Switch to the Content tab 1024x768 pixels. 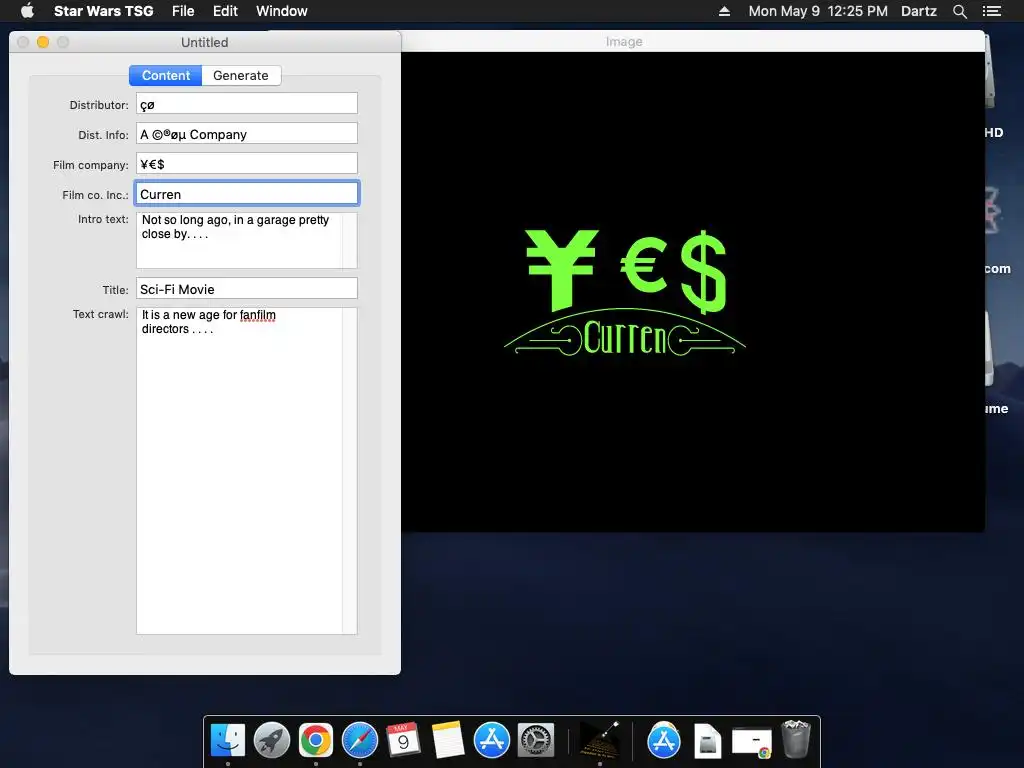[x=165, y=75]
